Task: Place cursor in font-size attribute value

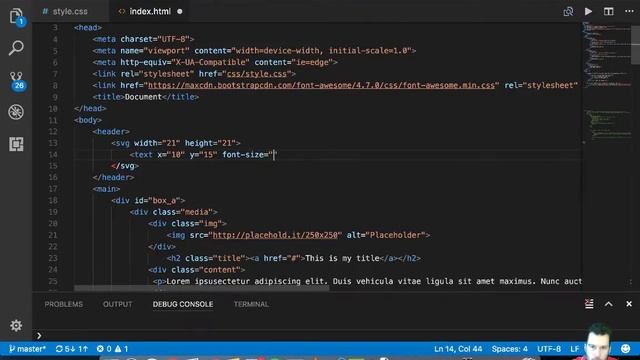Action: point(274,155)
